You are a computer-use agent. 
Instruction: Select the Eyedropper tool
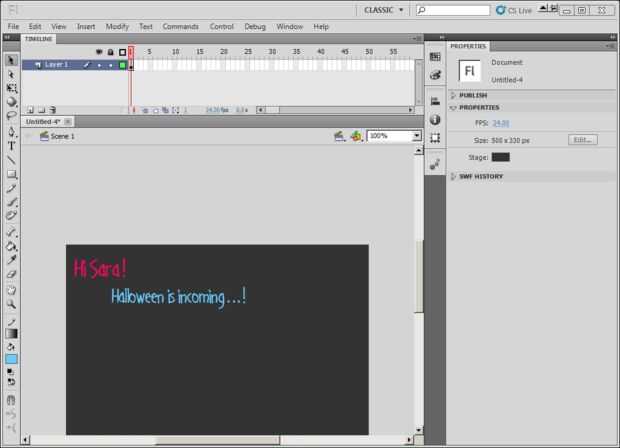click(x=11, y=260)
